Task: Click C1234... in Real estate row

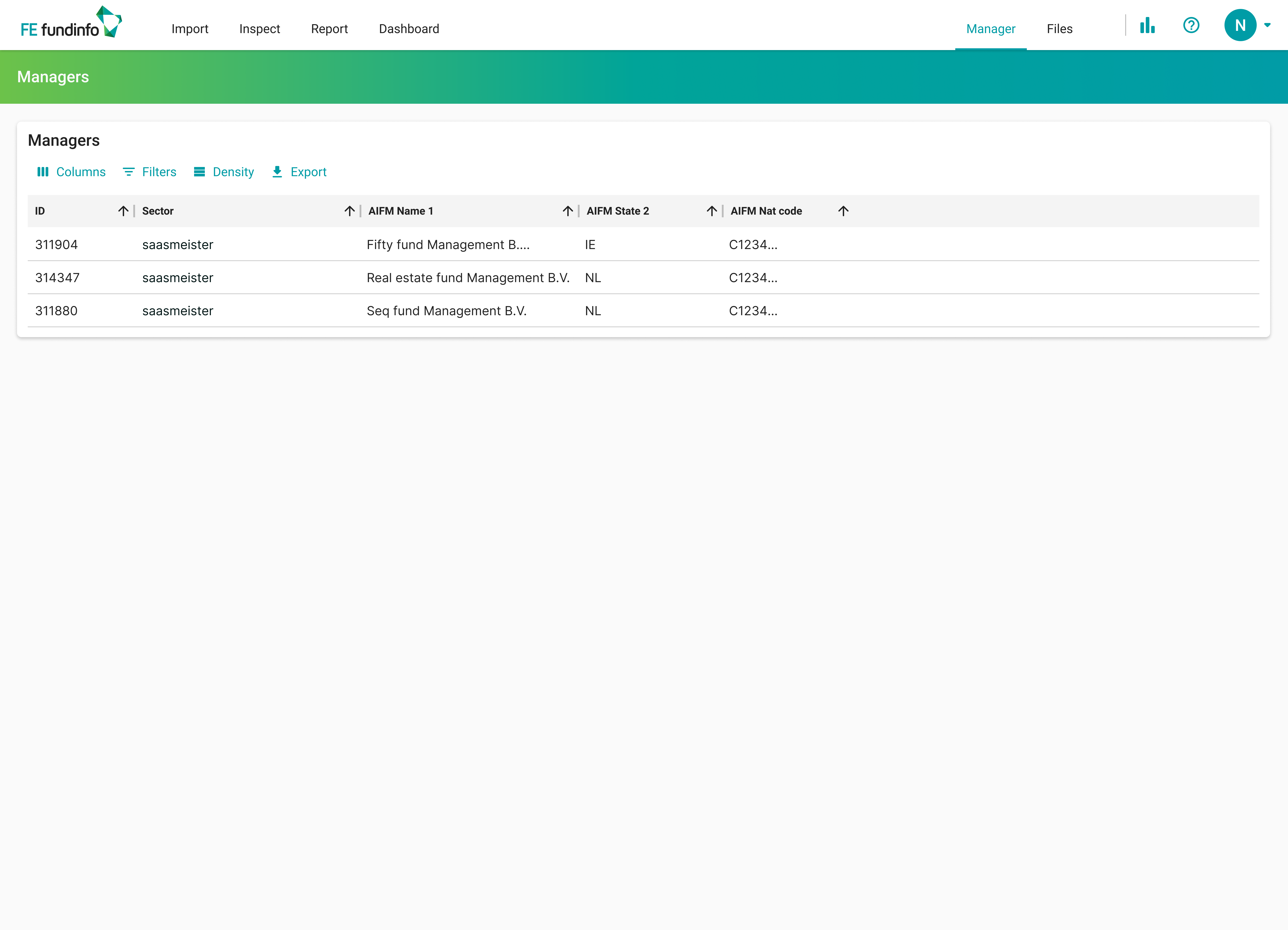Action: point(753,278)
